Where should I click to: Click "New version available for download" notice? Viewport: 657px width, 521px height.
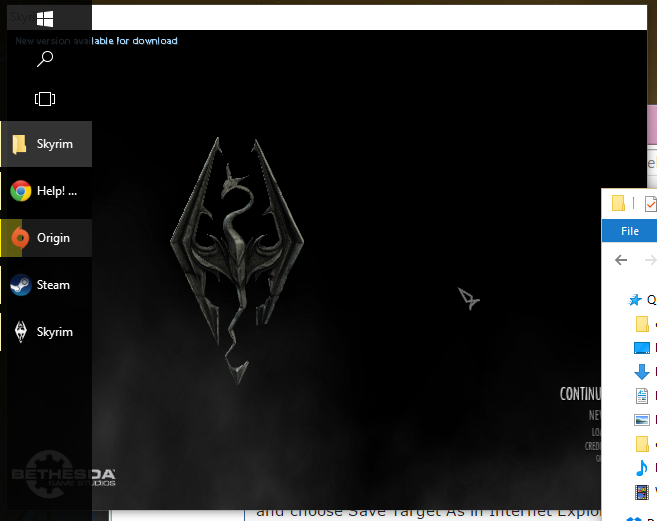point(96,41)
